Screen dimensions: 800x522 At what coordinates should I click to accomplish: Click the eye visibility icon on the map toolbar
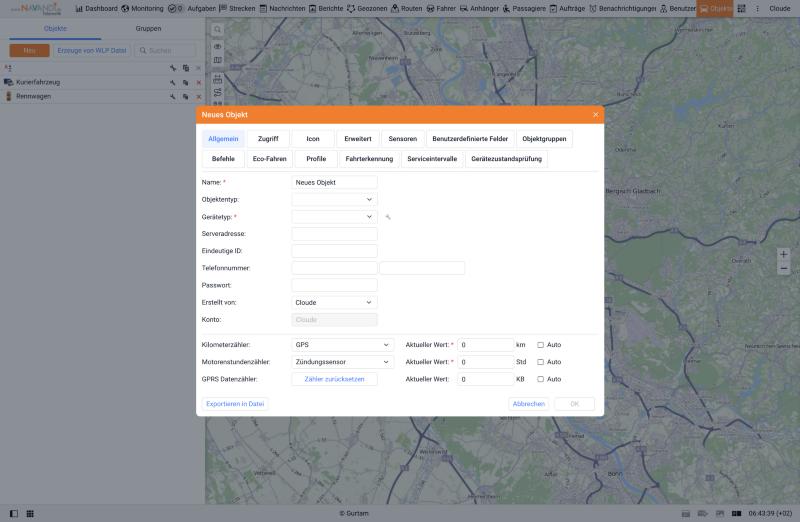pyautogui.click(x=217, y=46)
